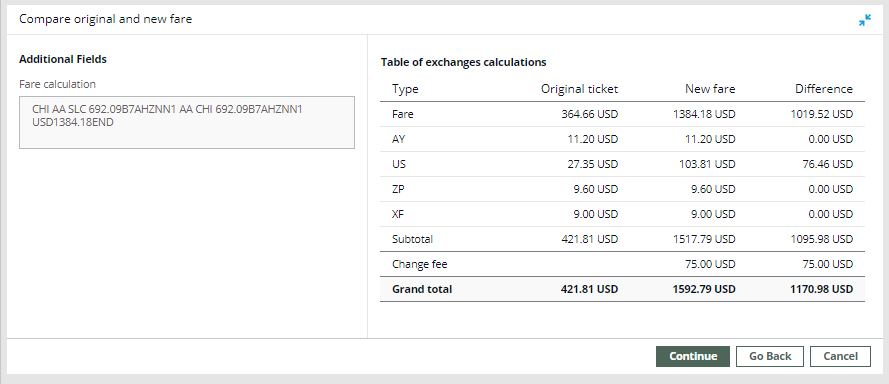Click the Fare difference value 1019.52 USD
889x384 pixels.
pyautogui.click(x=822, y=114)
